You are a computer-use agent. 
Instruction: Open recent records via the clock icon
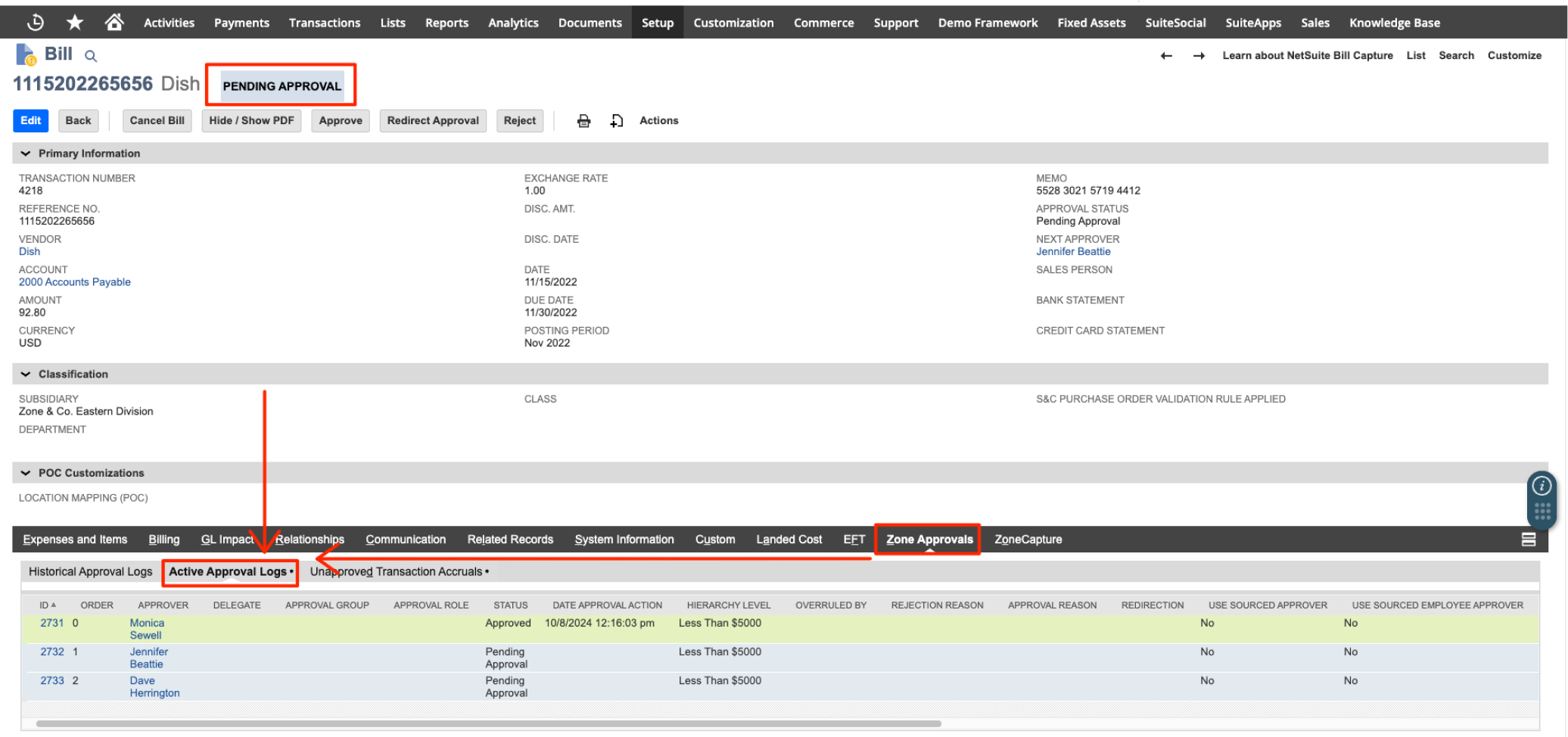coord(35,22)
